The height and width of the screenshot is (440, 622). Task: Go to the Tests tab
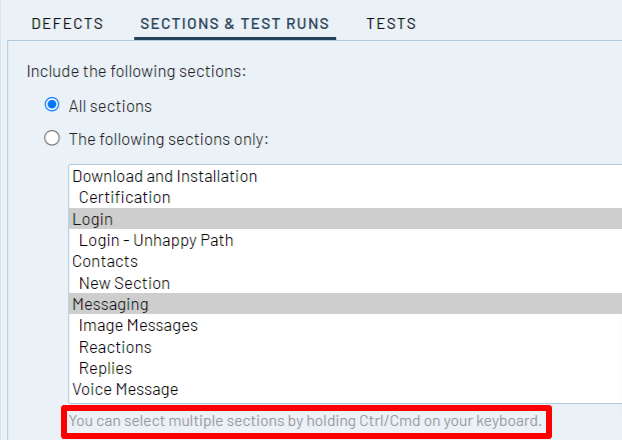point(391,23)
